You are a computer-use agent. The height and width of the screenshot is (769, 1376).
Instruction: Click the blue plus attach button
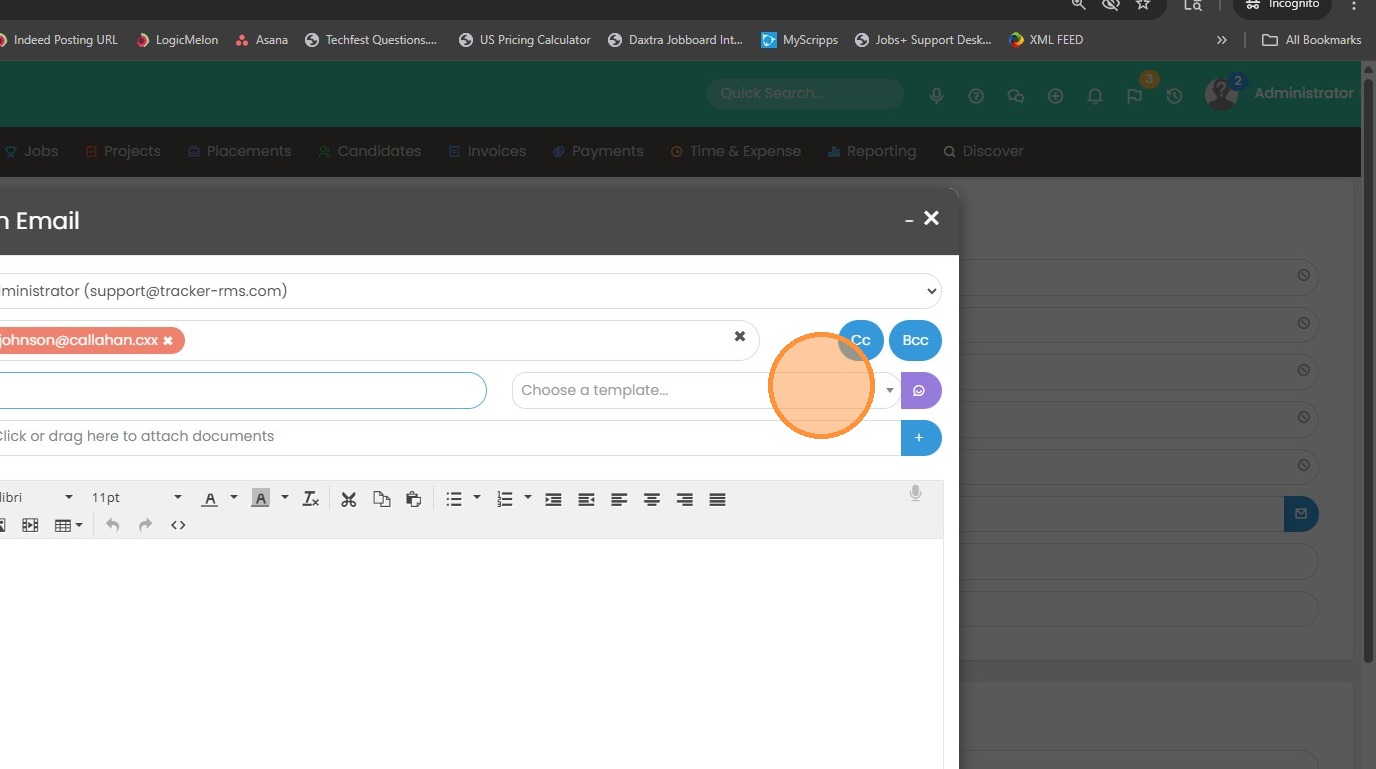920,438
